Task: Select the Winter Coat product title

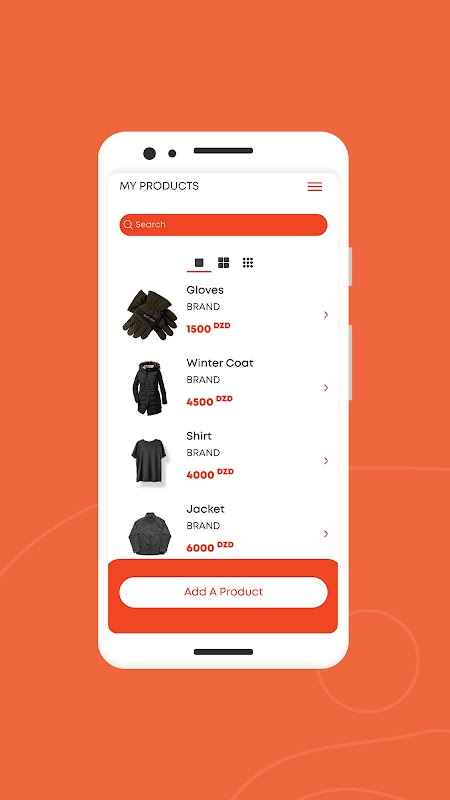Action: [220, 363]
